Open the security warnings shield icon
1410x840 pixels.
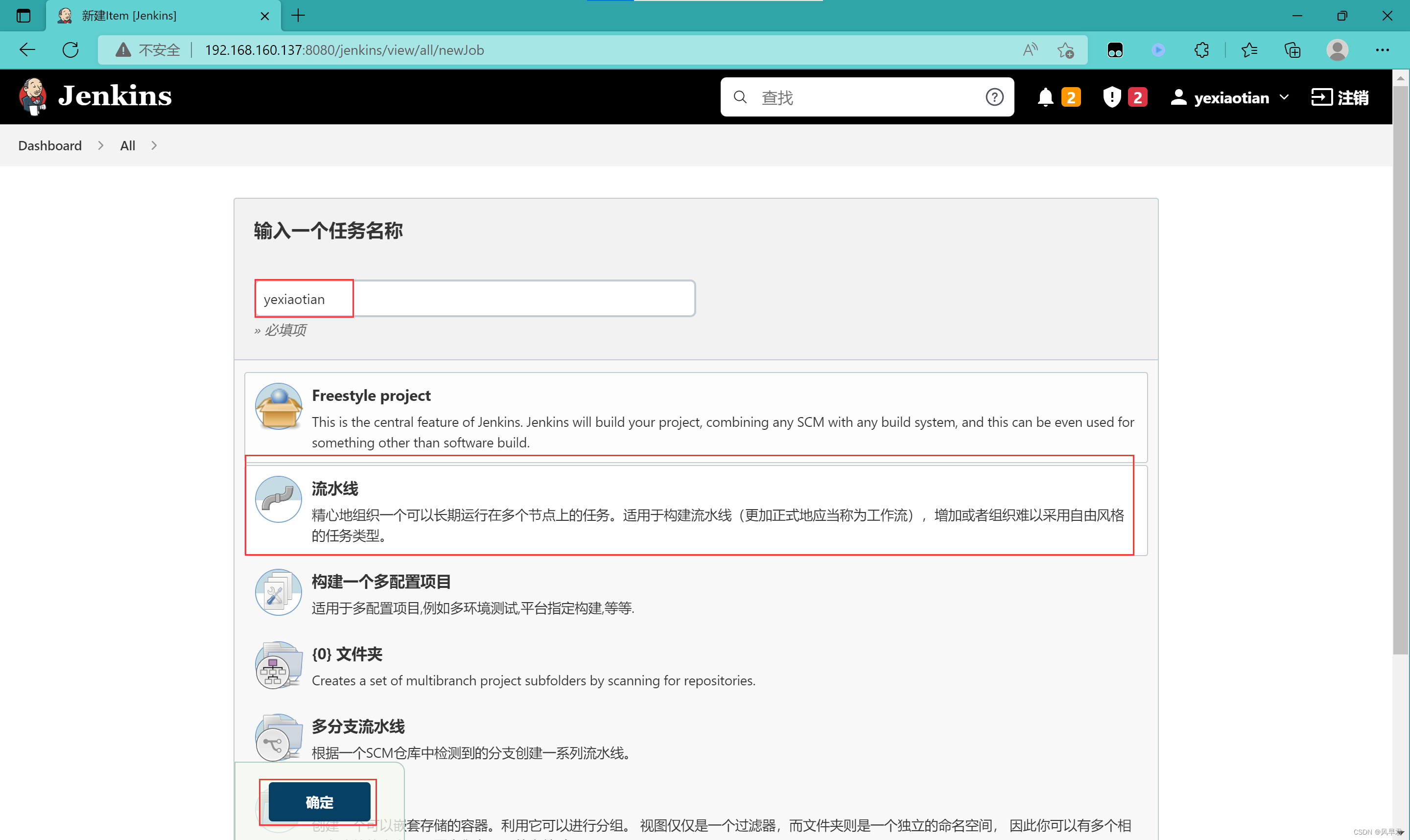pyautogui.click(x=1112, y=97)
